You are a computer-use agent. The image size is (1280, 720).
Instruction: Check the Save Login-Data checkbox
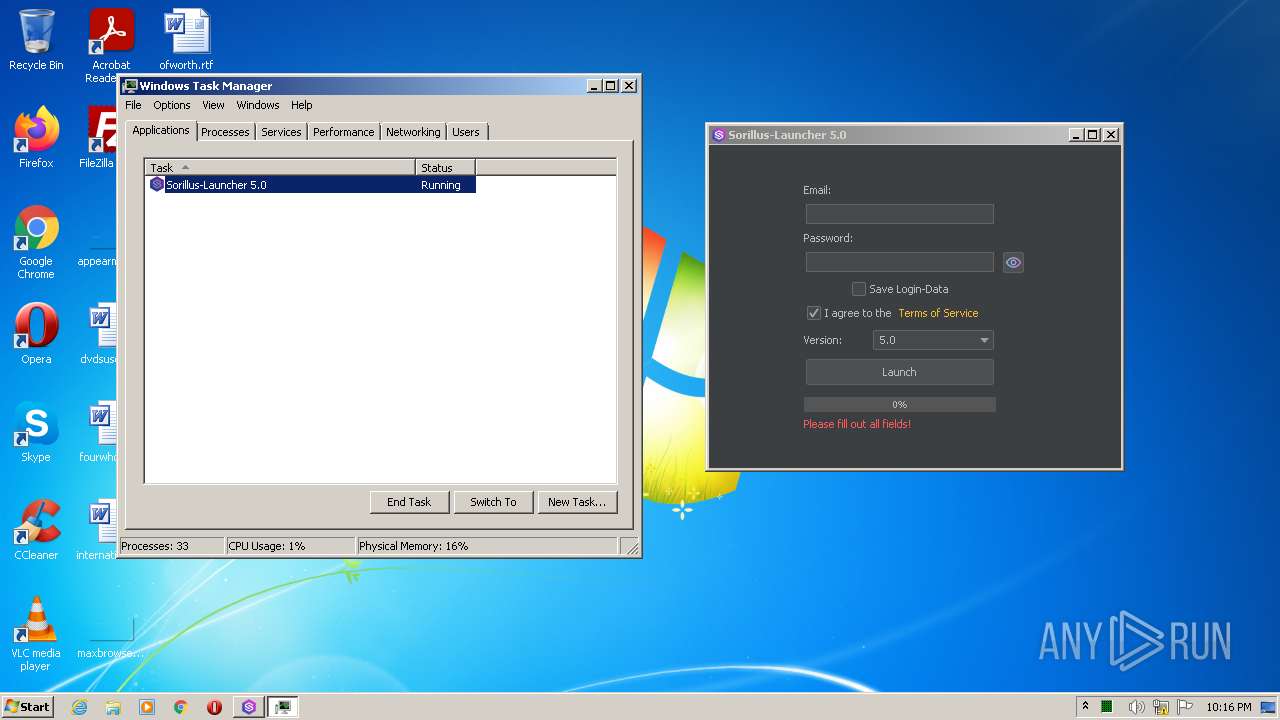(x=858, y=289)
